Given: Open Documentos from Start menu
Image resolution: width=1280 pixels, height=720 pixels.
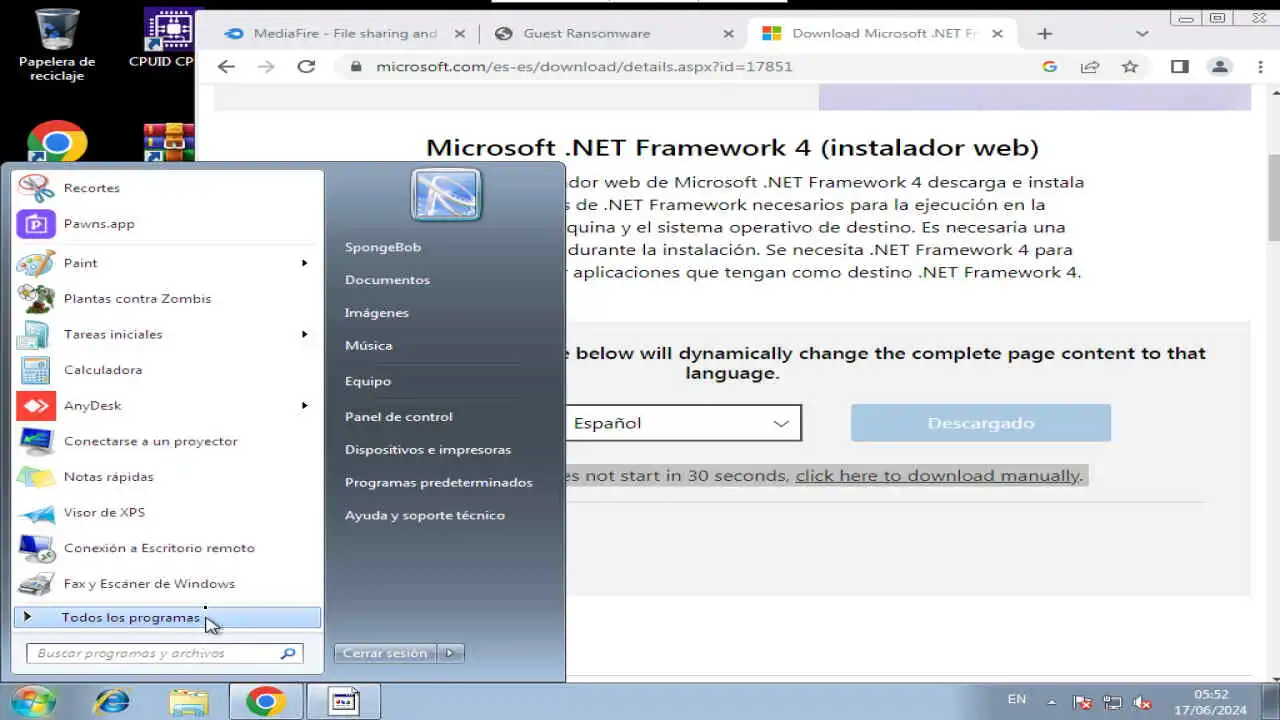Looking at the screenshot, I should coord(387,280).
